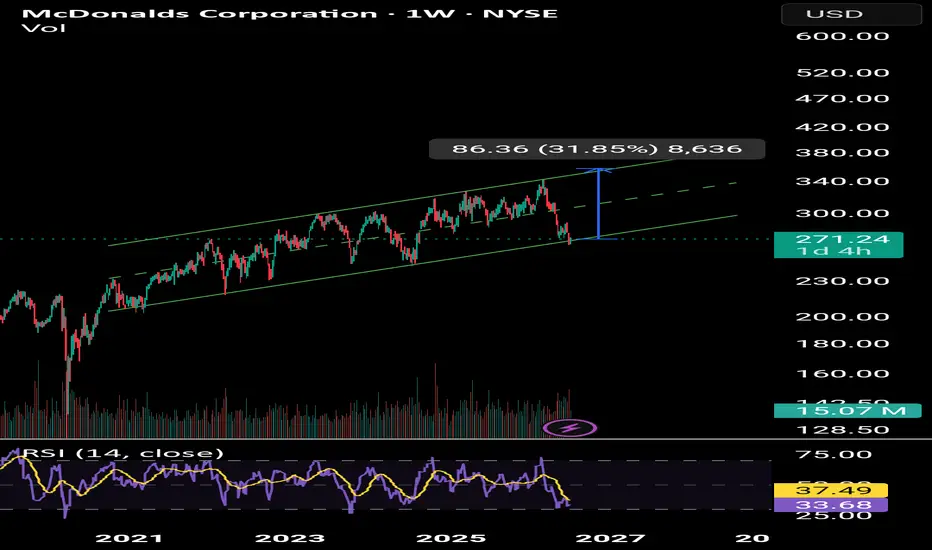
Task: Click the 520.00 price axis label
Action: 842,73
